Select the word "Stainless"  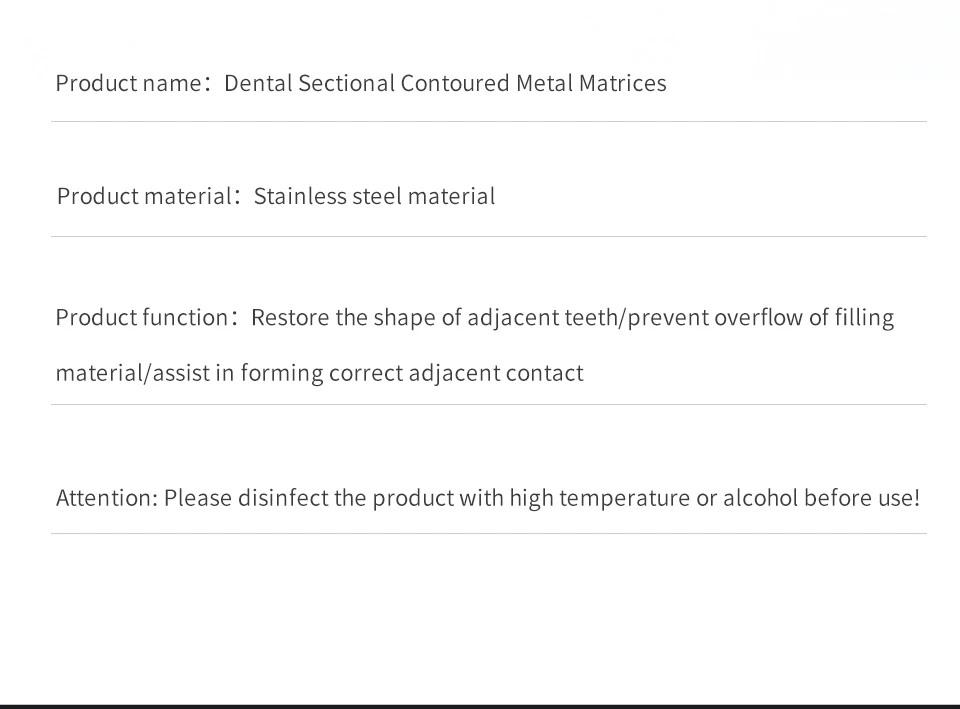pyautogui.click(x=301, y=197)
